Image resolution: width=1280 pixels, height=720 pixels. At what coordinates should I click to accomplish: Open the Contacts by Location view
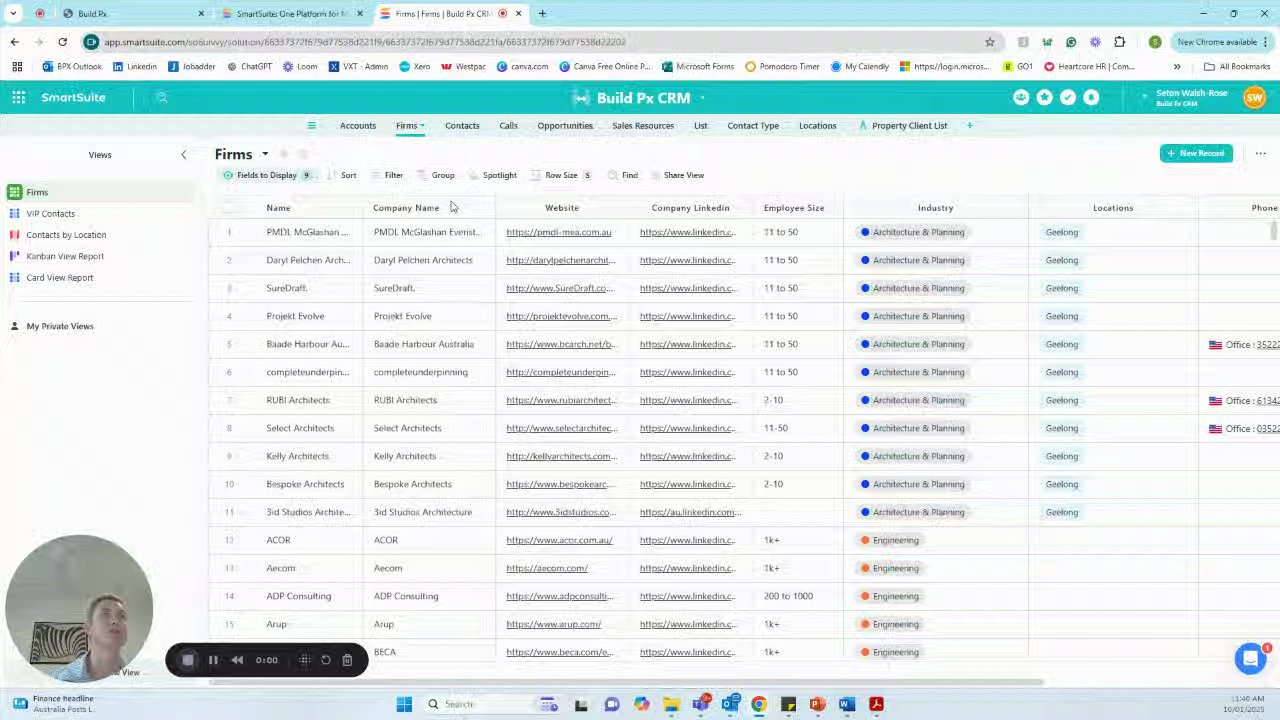click(66, 235)
